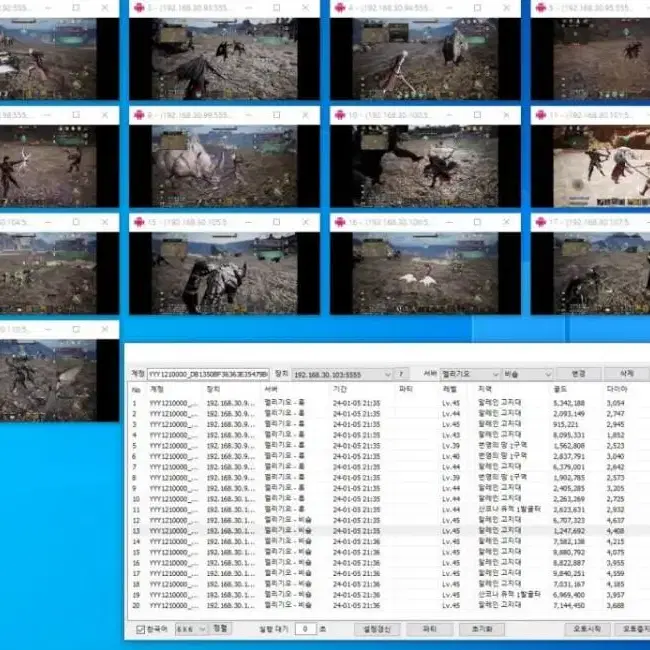The width and height of the screenshot is (650, 650).
Task: Click the game view of emulator window 4
Action: 425,58
